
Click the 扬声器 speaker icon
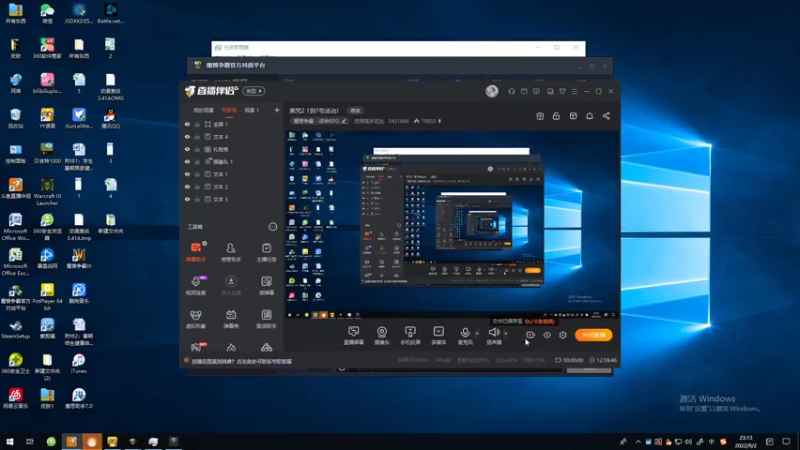493,332
